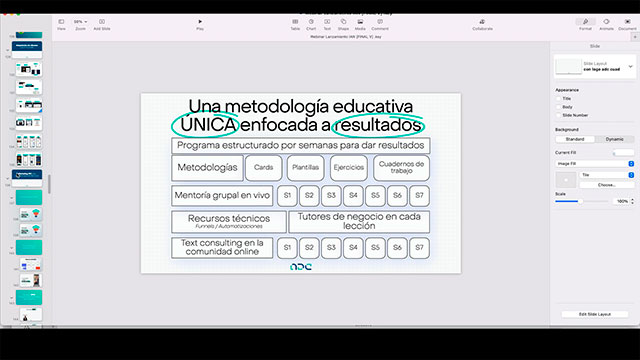Open the Slide Layout chevron menu
Screen dimensions: 640x360
click(x=630, y=67)
